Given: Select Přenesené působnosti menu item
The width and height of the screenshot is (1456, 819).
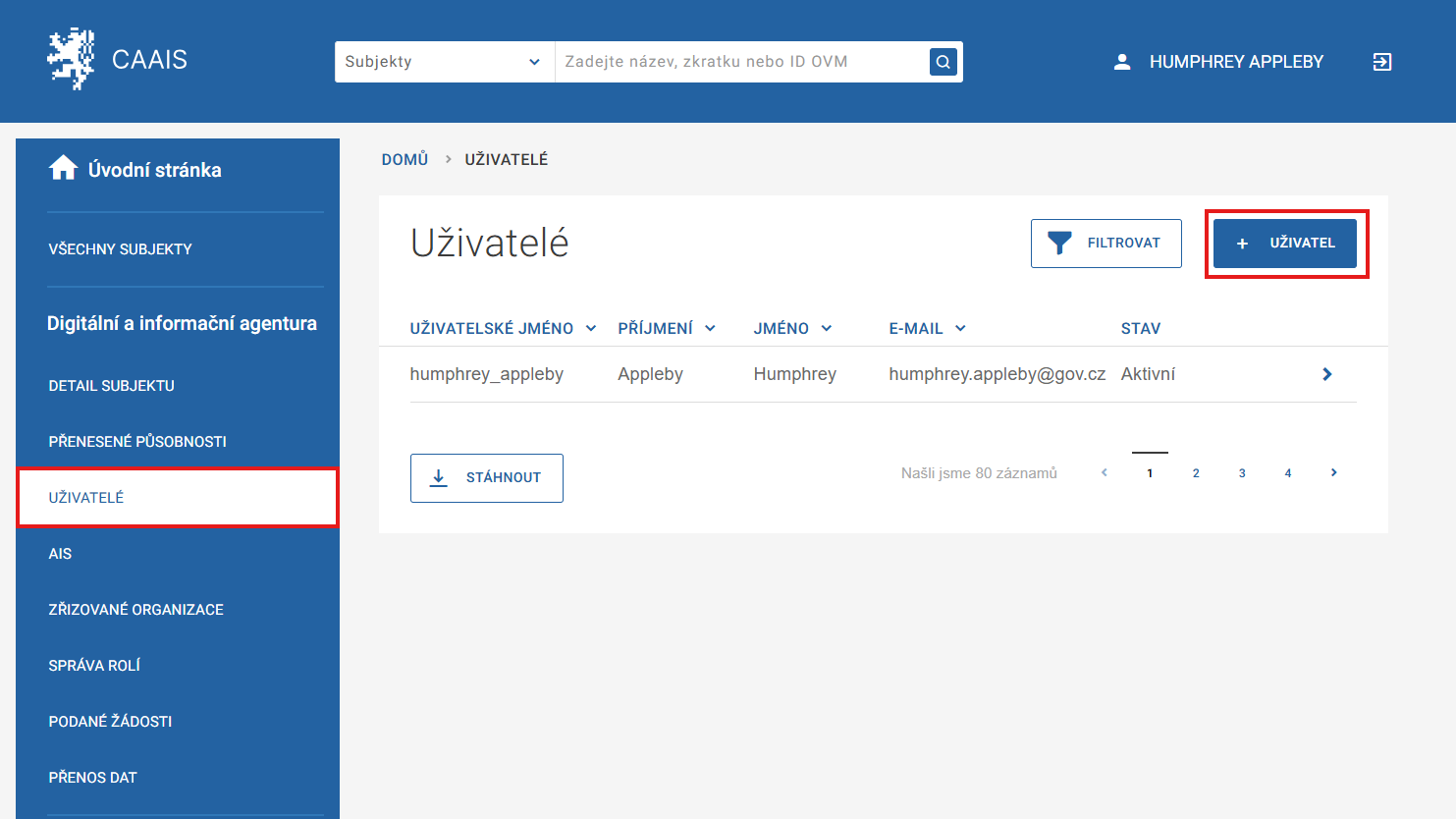Looking at the screenshot, I should tap(137, 442).
